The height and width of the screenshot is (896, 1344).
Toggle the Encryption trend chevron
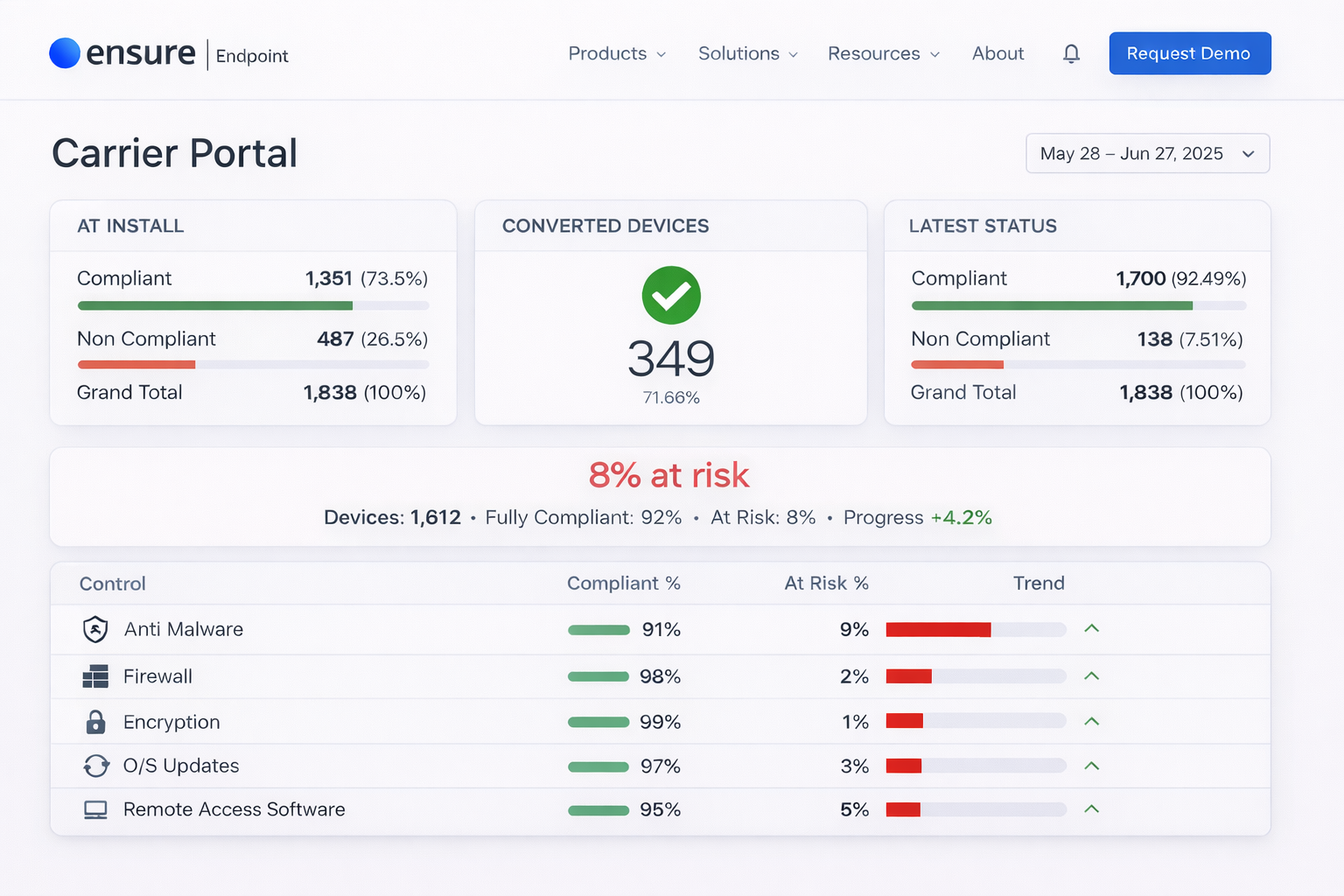pyautogui.click(x=1091, y=722)
